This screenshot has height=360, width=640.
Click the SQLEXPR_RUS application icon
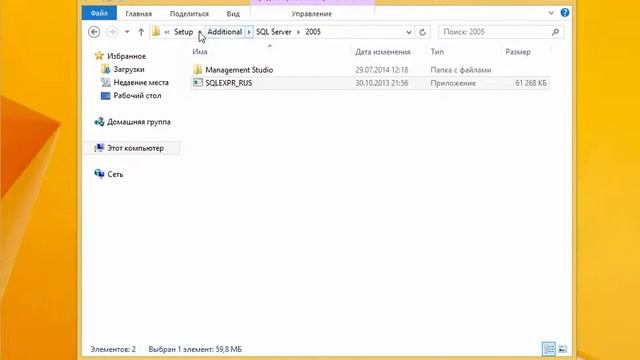pos(198,82)
